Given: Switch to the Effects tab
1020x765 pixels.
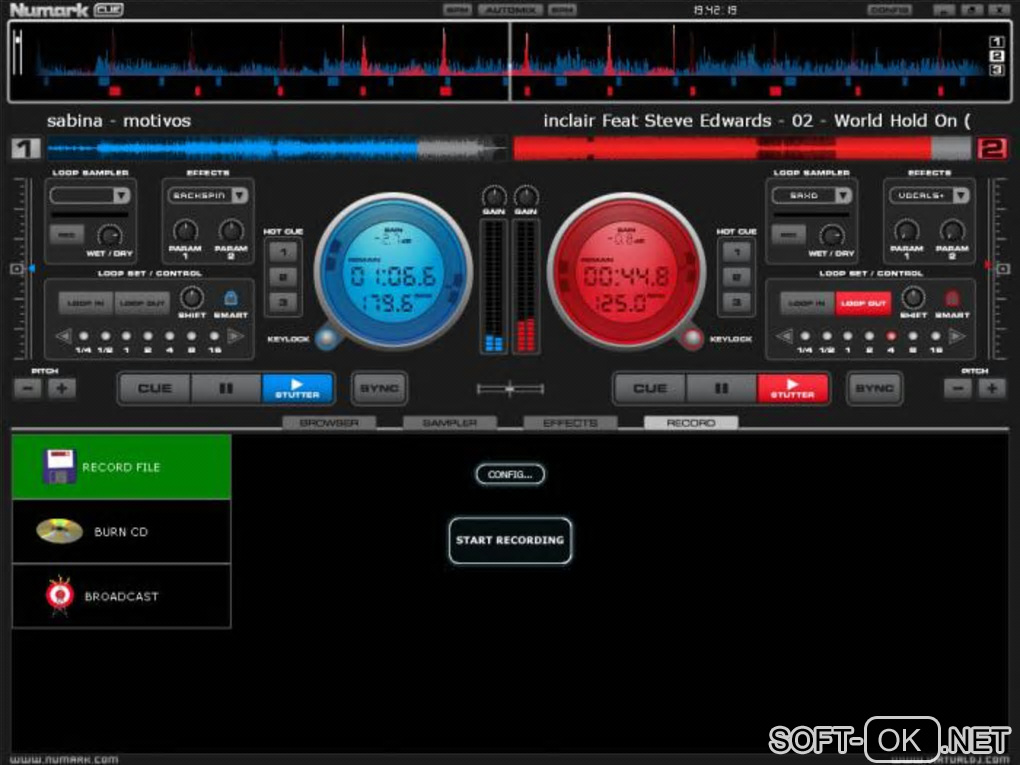Looking at the screenshot, I should (x=570, y=423).
